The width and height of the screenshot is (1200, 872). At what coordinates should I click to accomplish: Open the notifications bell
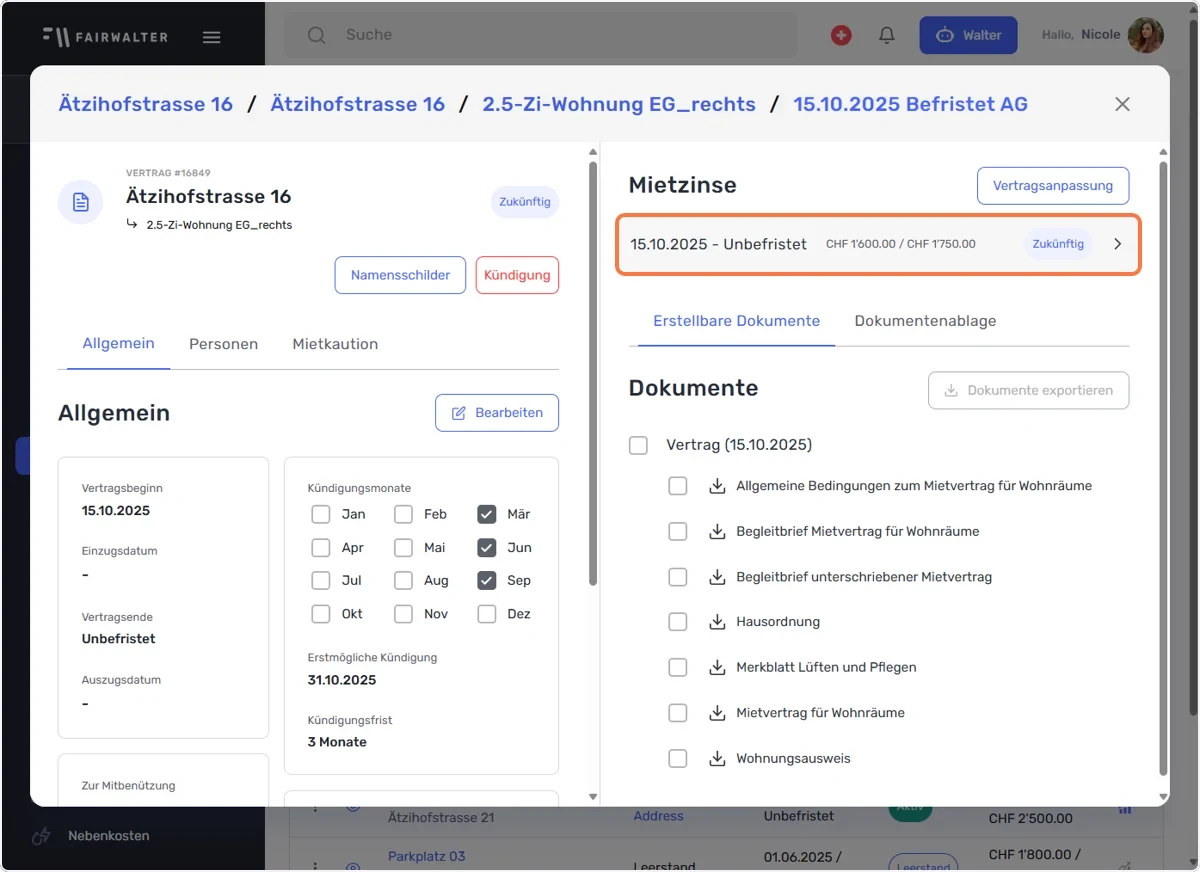pyautogui.click(x=887, y=35)
